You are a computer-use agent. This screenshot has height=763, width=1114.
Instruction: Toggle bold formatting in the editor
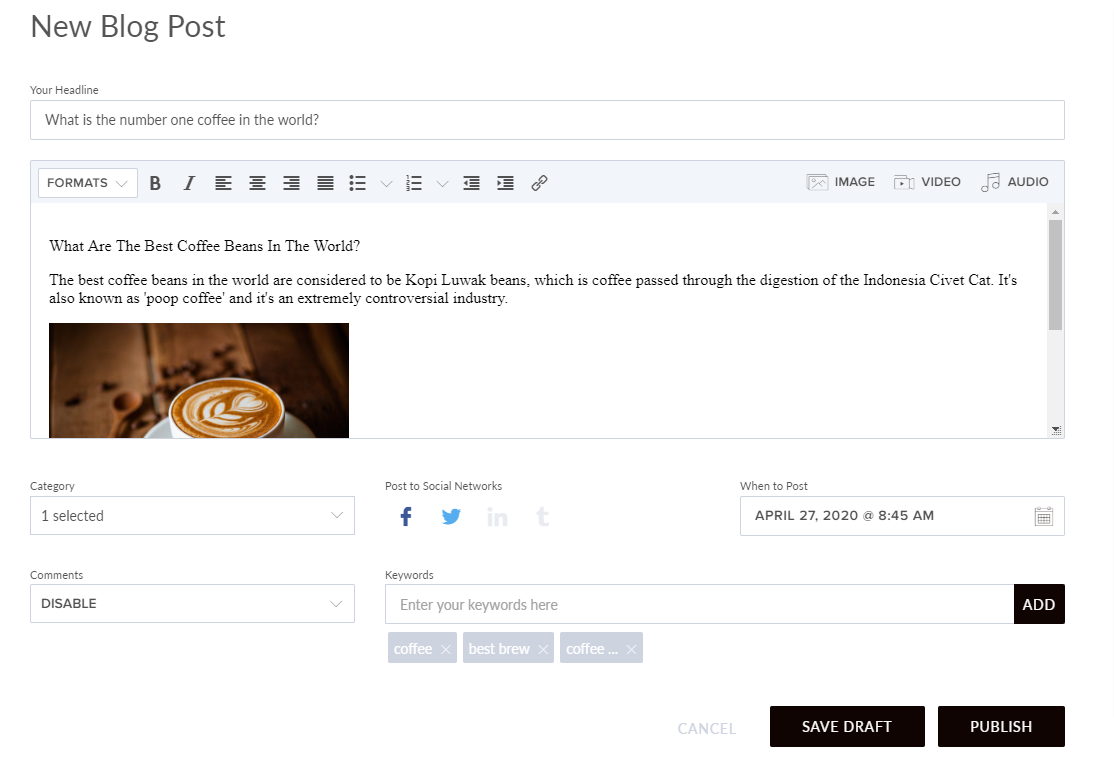click(x=155, y=183)
